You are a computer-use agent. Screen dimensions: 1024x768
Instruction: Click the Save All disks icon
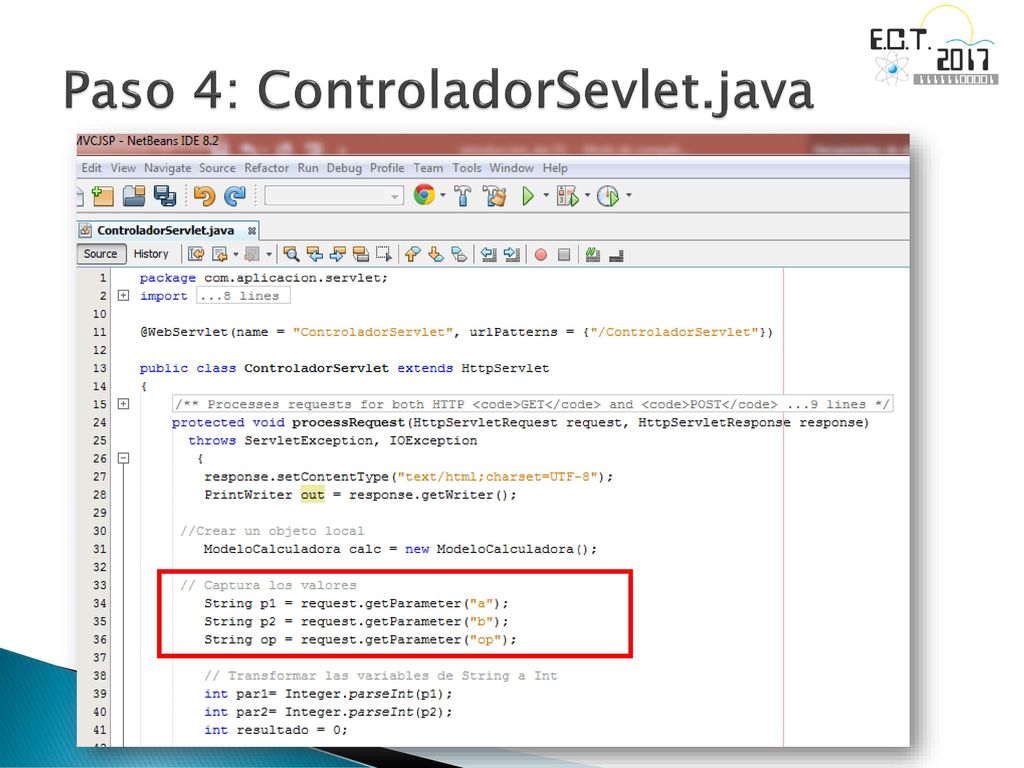pos(165,195)
